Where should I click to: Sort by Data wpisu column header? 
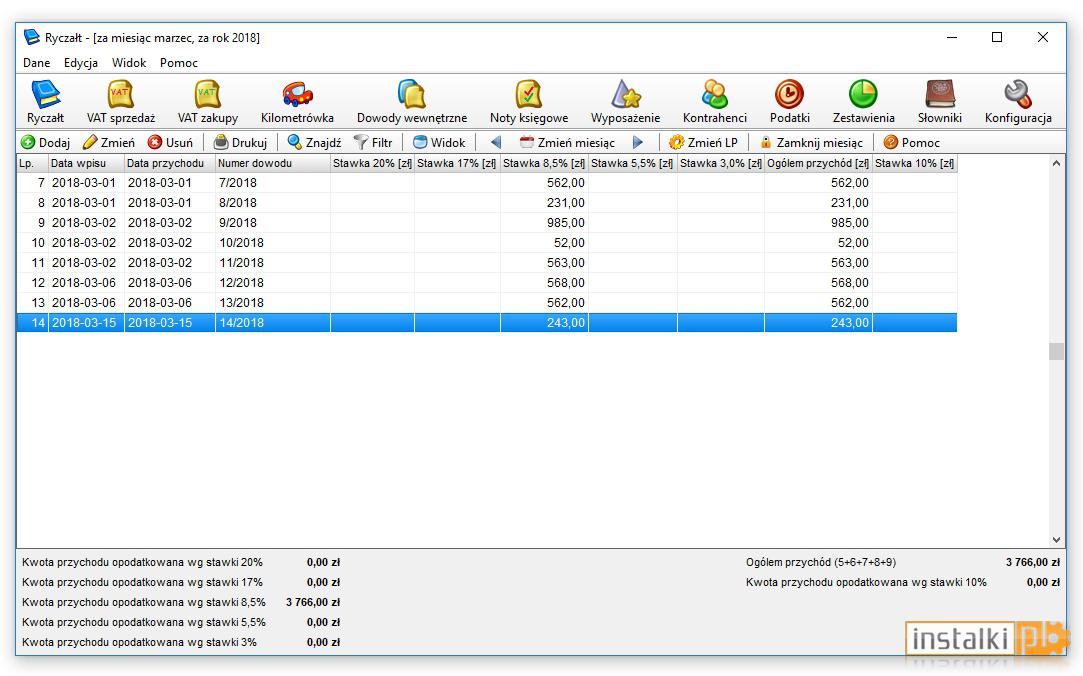[x=86, y=163]
